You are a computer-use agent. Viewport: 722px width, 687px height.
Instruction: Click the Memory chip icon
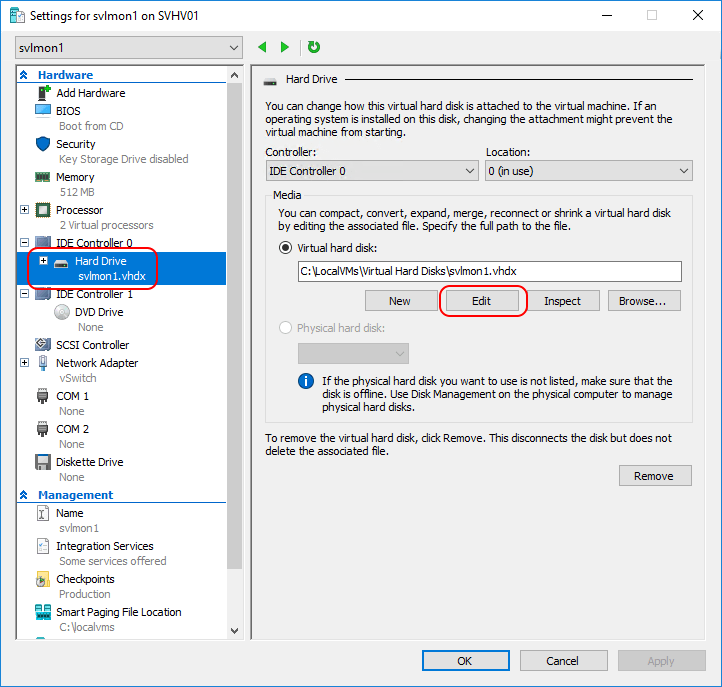(43, 177)
